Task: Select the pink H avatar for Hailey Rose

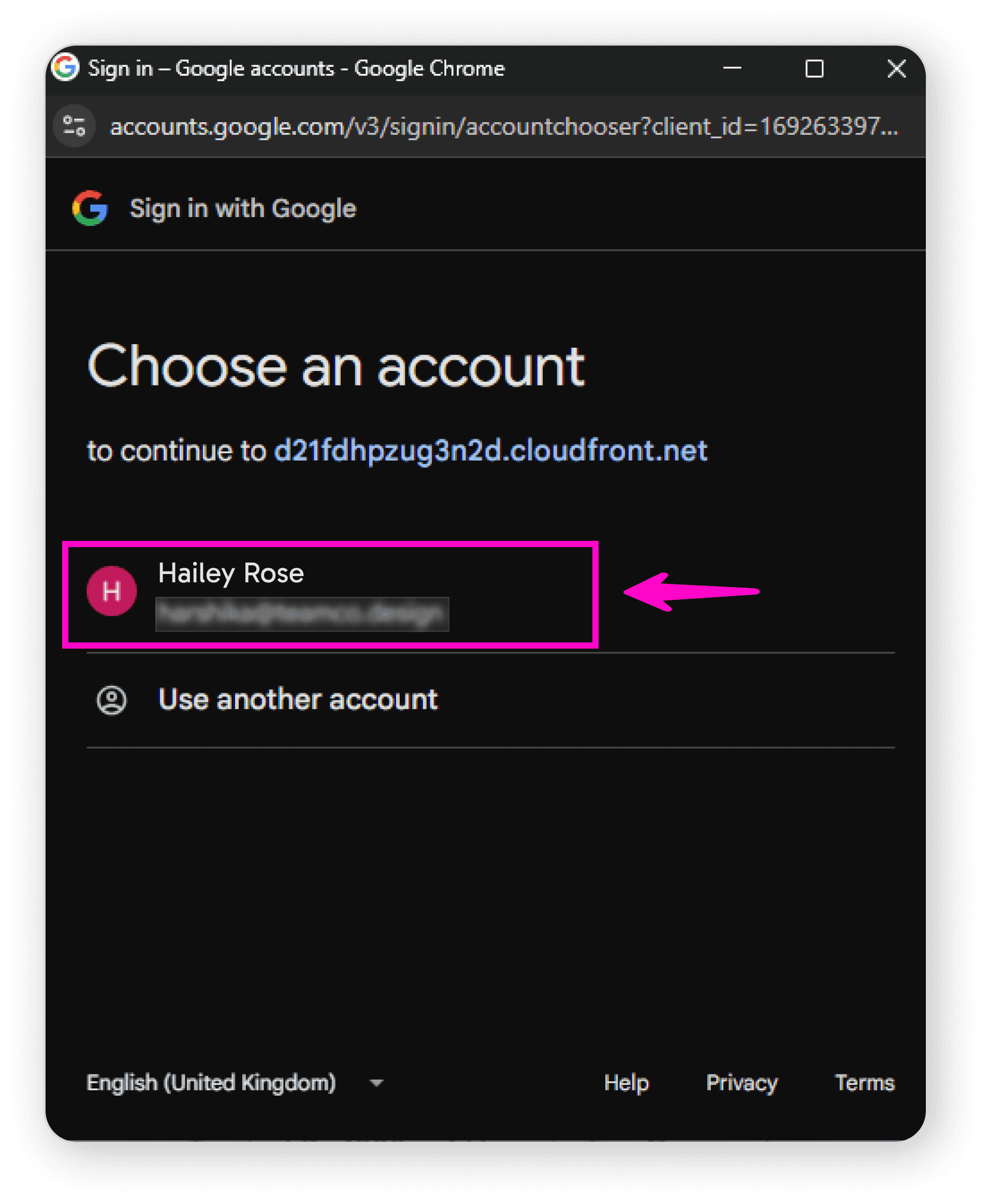Action: pos(111,592)
